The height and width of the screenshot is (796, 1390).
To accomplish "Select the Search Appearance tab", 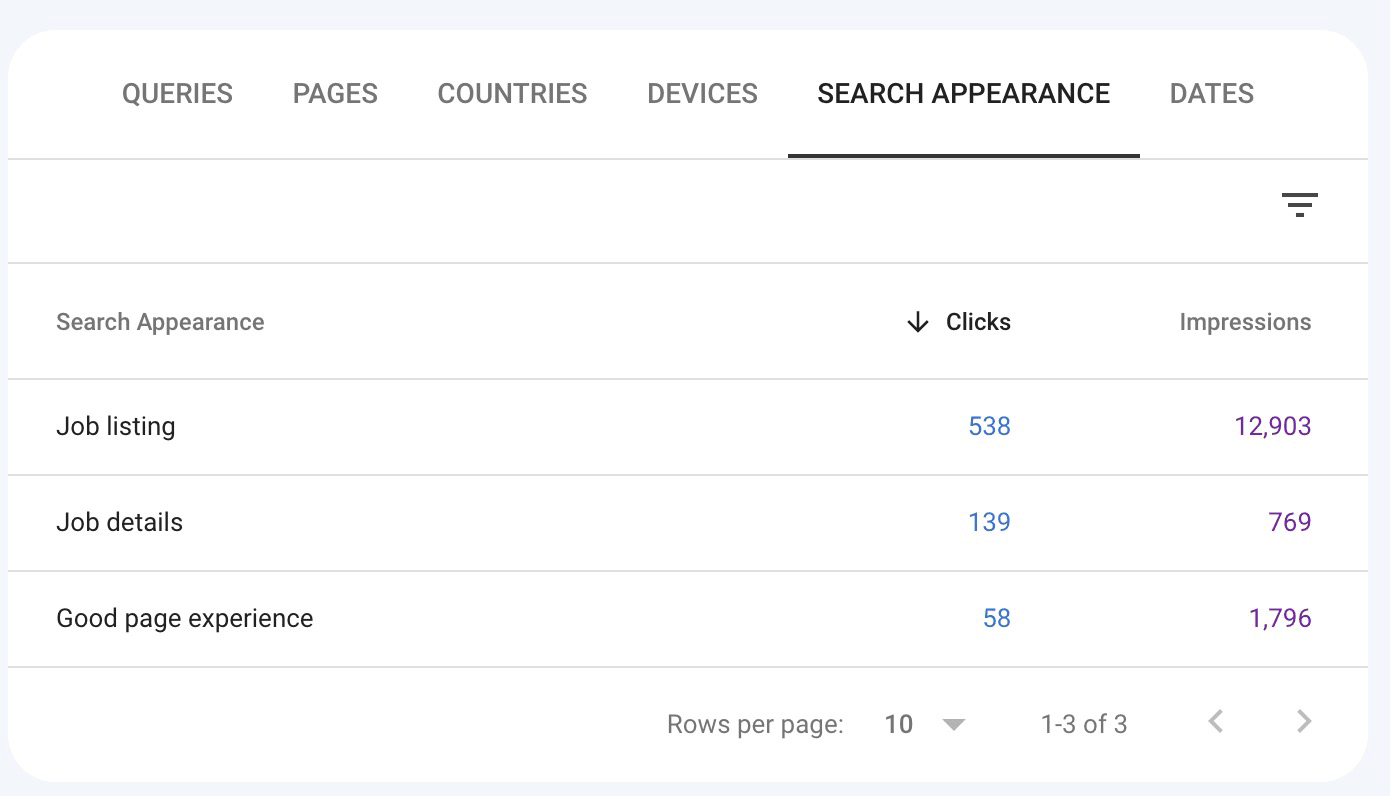I will [963, 94].
